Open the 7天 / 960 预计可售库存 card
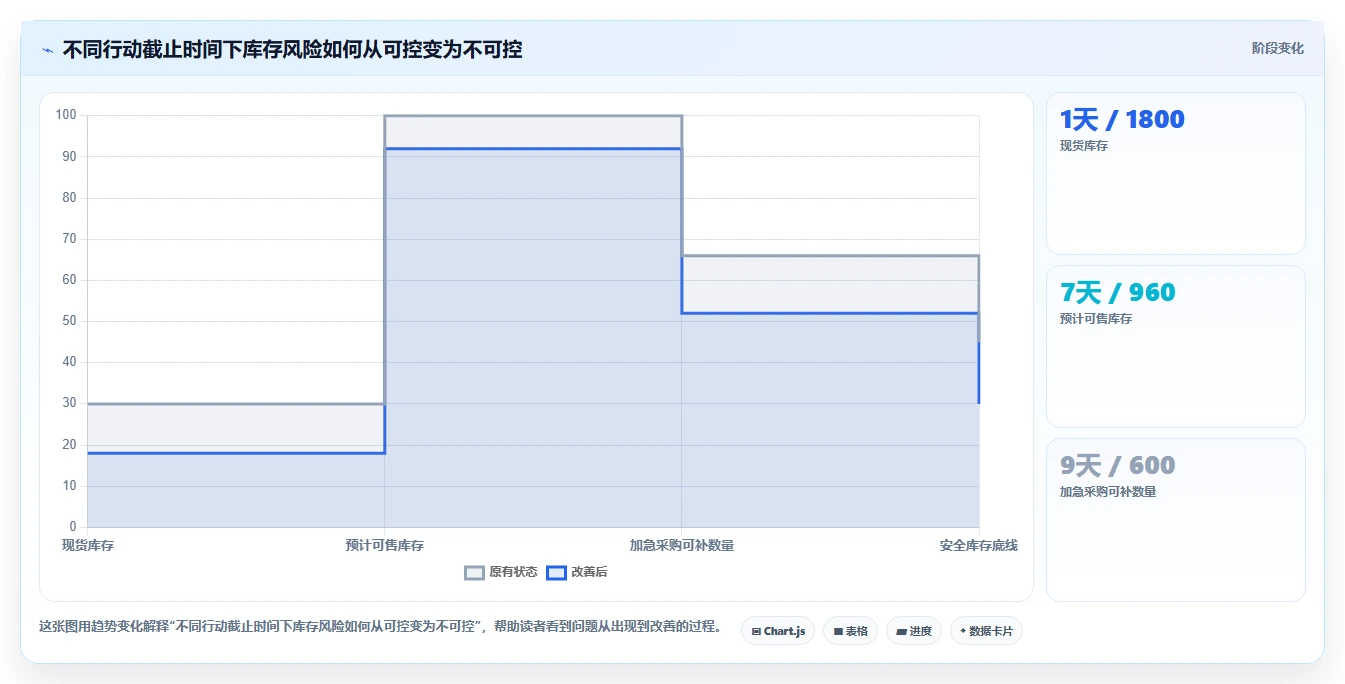Viewport: 1345px width, 684px height. 1175,347
